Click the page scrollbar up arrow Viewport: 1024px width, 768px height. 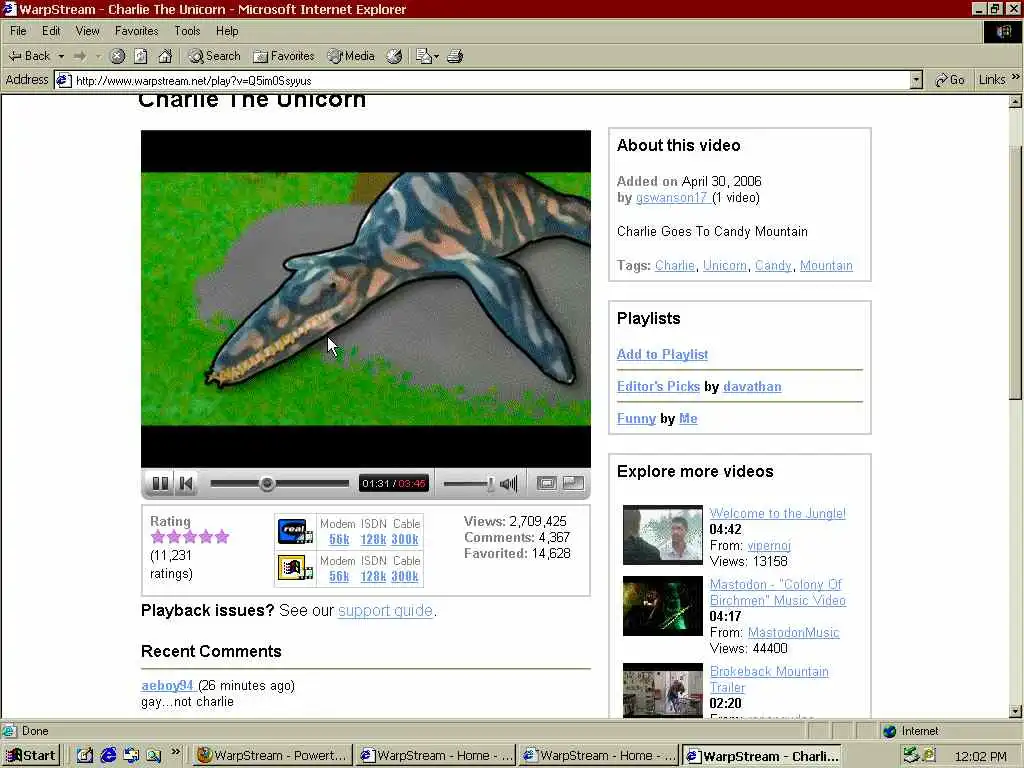tap(1016, 101)
